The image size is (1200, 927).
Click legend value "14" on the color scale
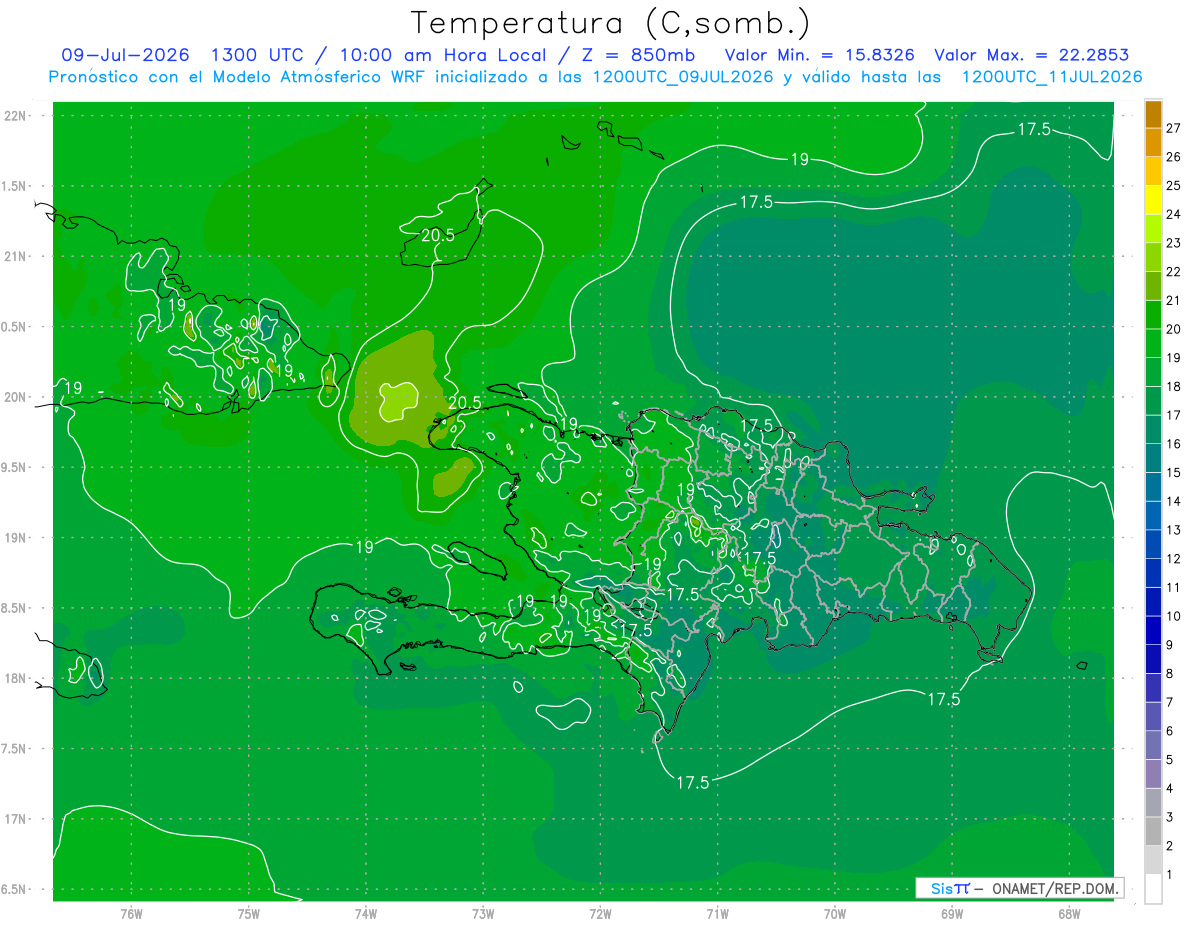click(x=1173, y=501)
